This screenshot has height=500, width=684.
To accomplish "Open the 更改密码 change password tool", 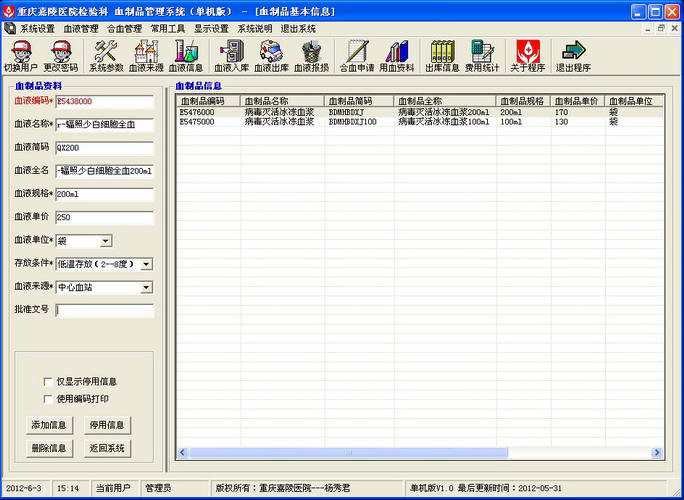I will (61, 56).
